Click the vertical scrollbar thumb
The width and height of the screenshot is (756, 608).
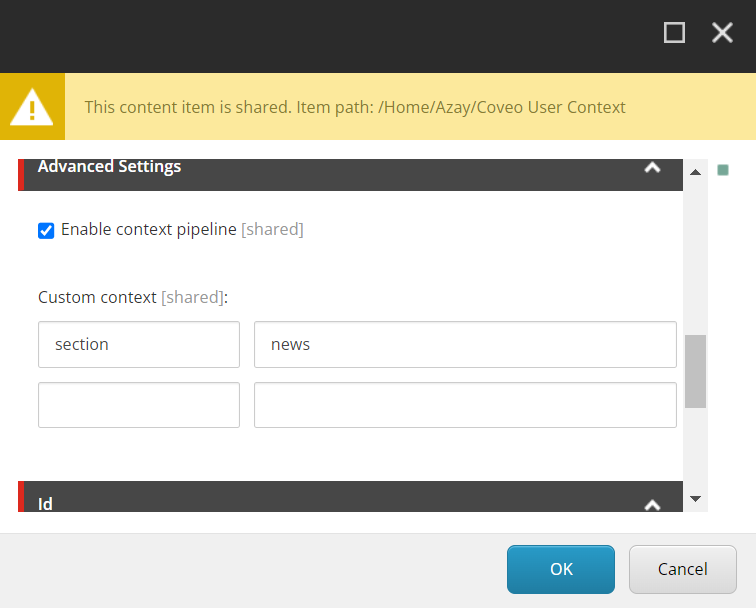[x=695, y=371]
